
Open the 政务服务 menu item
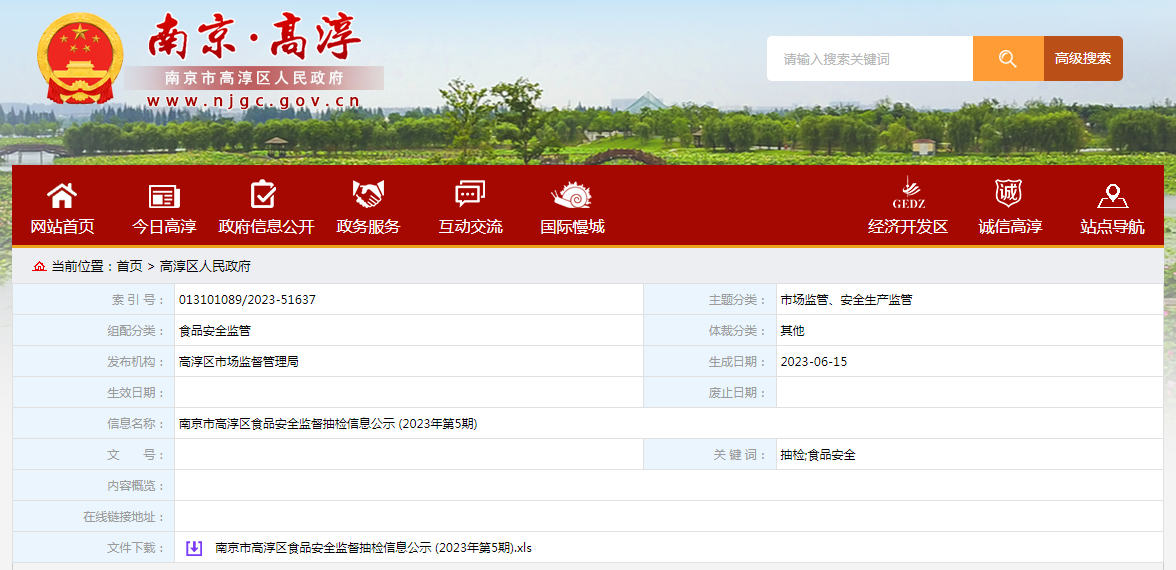tap(368, 226)
